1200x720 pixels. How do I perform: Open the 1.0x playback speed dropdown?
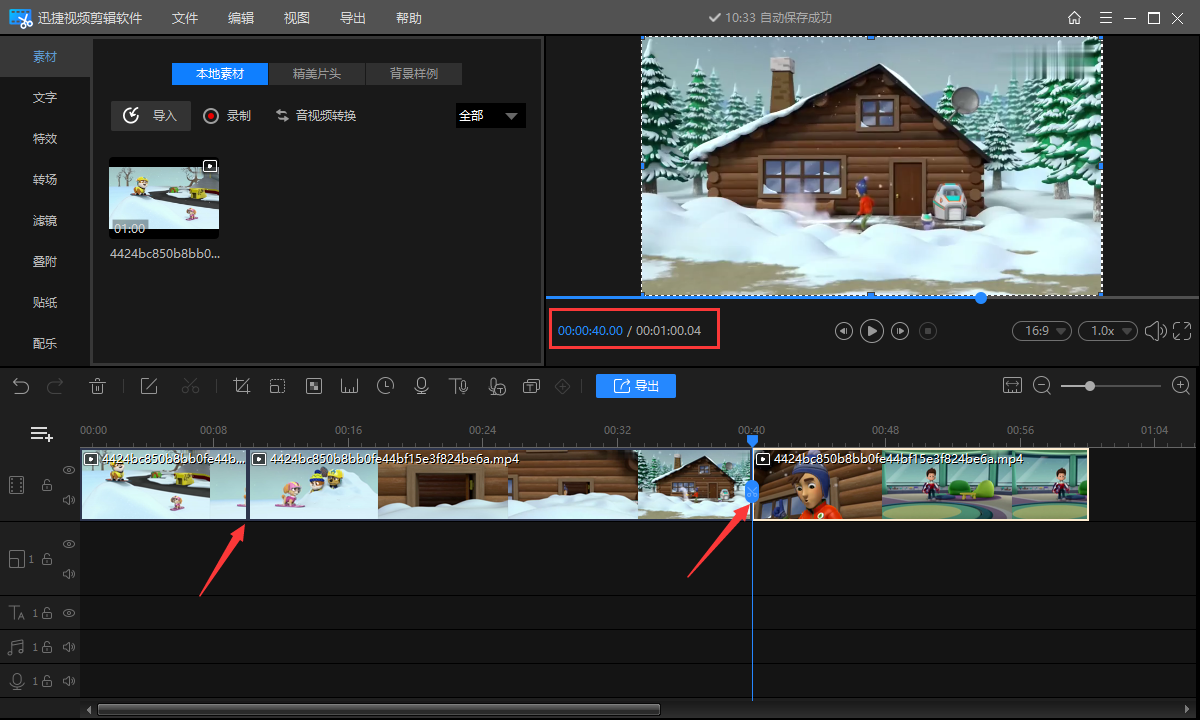pos(1108,331)
